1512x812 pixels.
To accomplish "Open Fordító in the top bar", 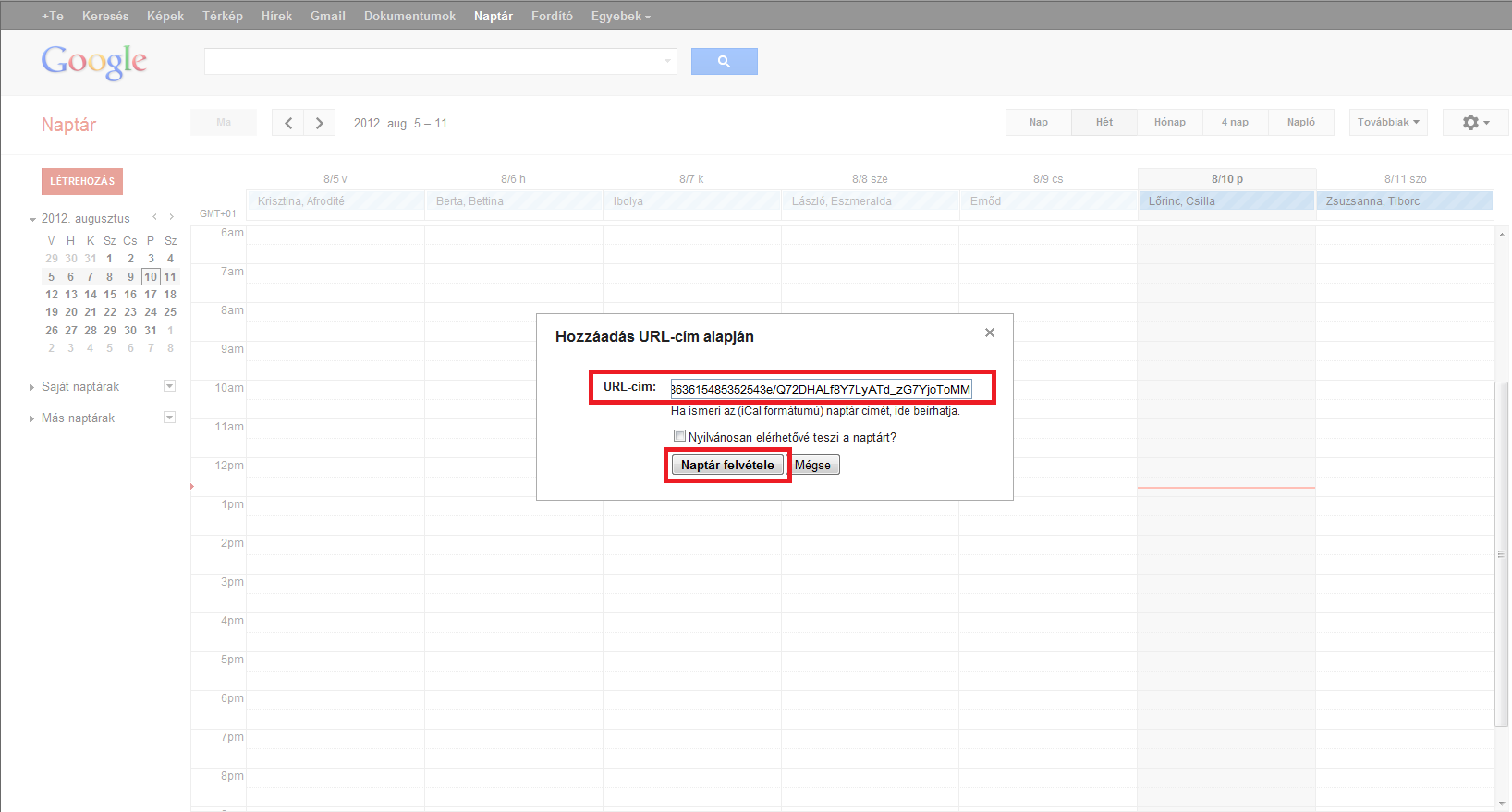I will click(x=552, y=16).
